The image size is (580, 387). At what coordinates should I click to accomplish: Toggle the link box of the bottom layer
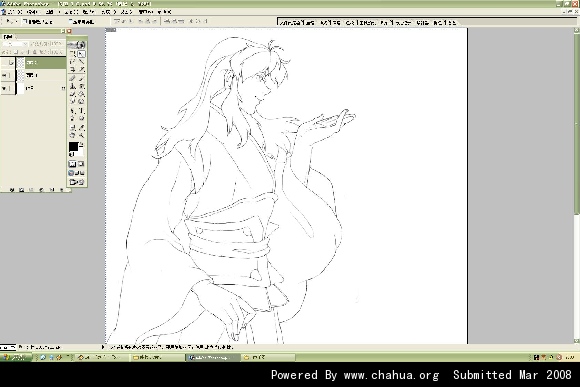[11, 88]
